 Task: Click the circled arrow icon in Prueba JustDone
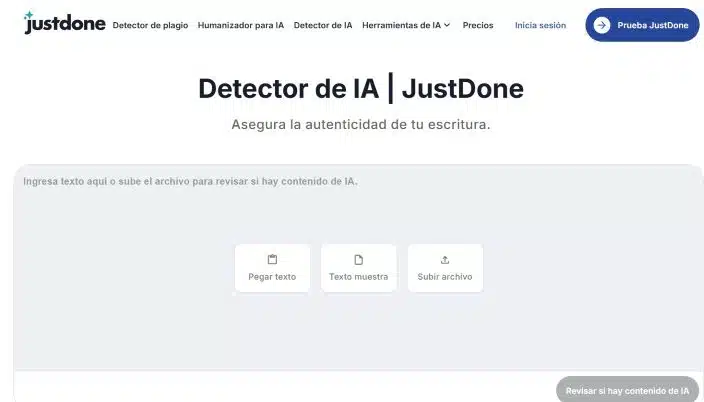(x=602, y=25)
